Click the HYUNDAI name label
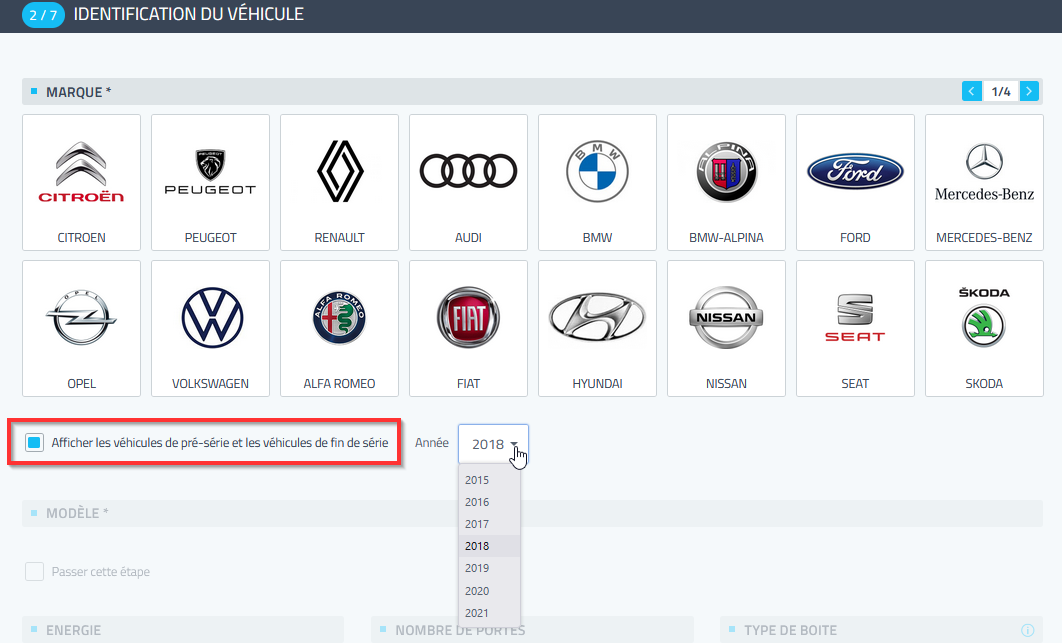Image resolution: width=1062 pixels, height=643 pixels. click(597, 383)
